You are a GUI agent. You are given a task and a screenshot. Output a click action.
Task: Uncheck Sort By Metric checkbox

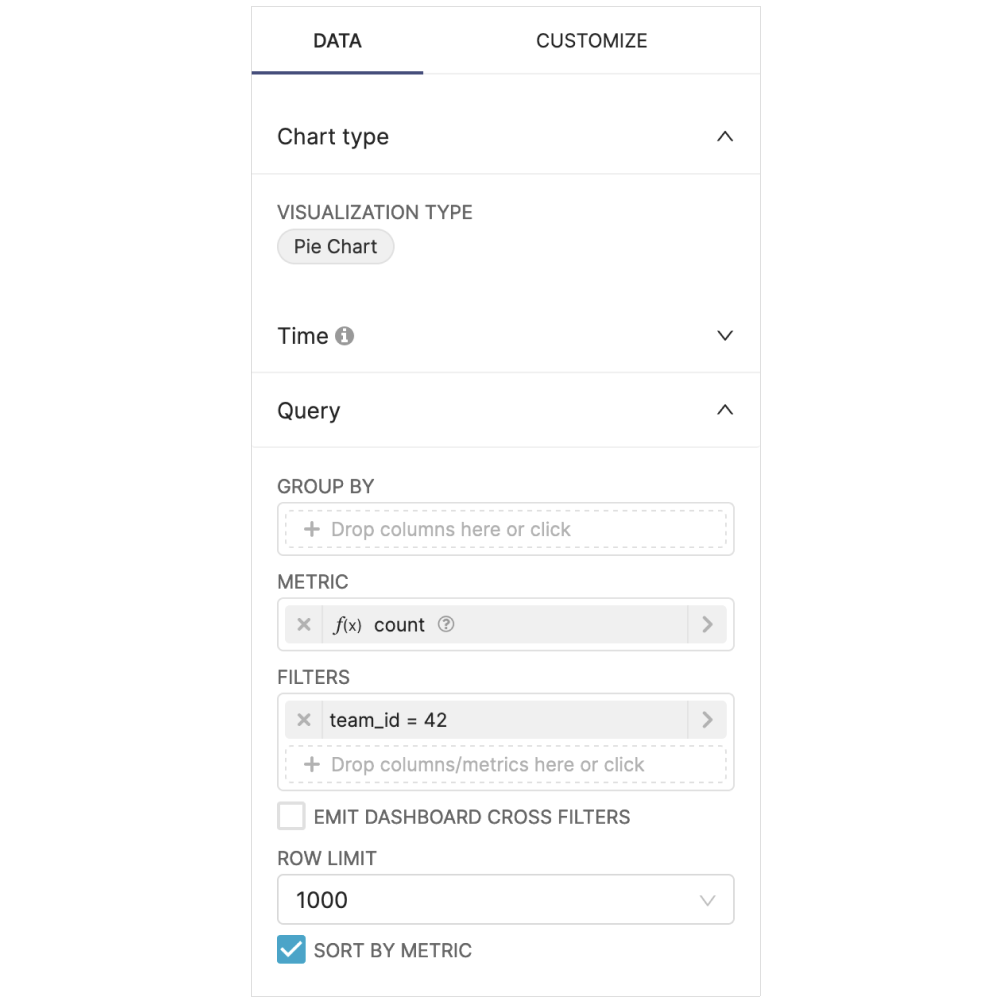pyautogui.click(x=291, y=950)
